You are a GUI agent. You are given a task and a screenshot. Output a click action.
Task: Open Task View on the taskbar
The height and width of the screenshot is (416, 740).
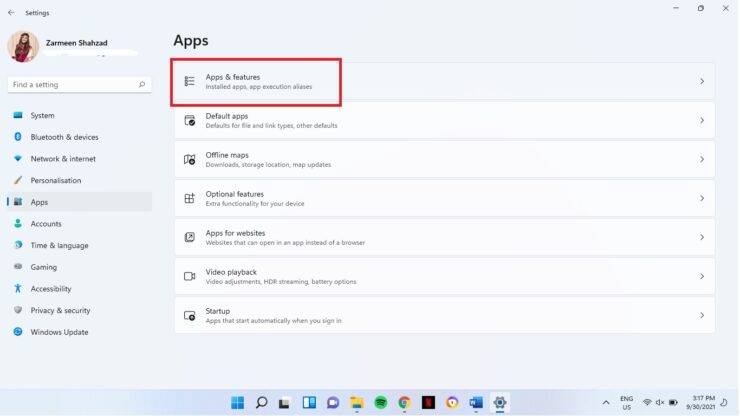pyautogui.click(x=284, y=403)
